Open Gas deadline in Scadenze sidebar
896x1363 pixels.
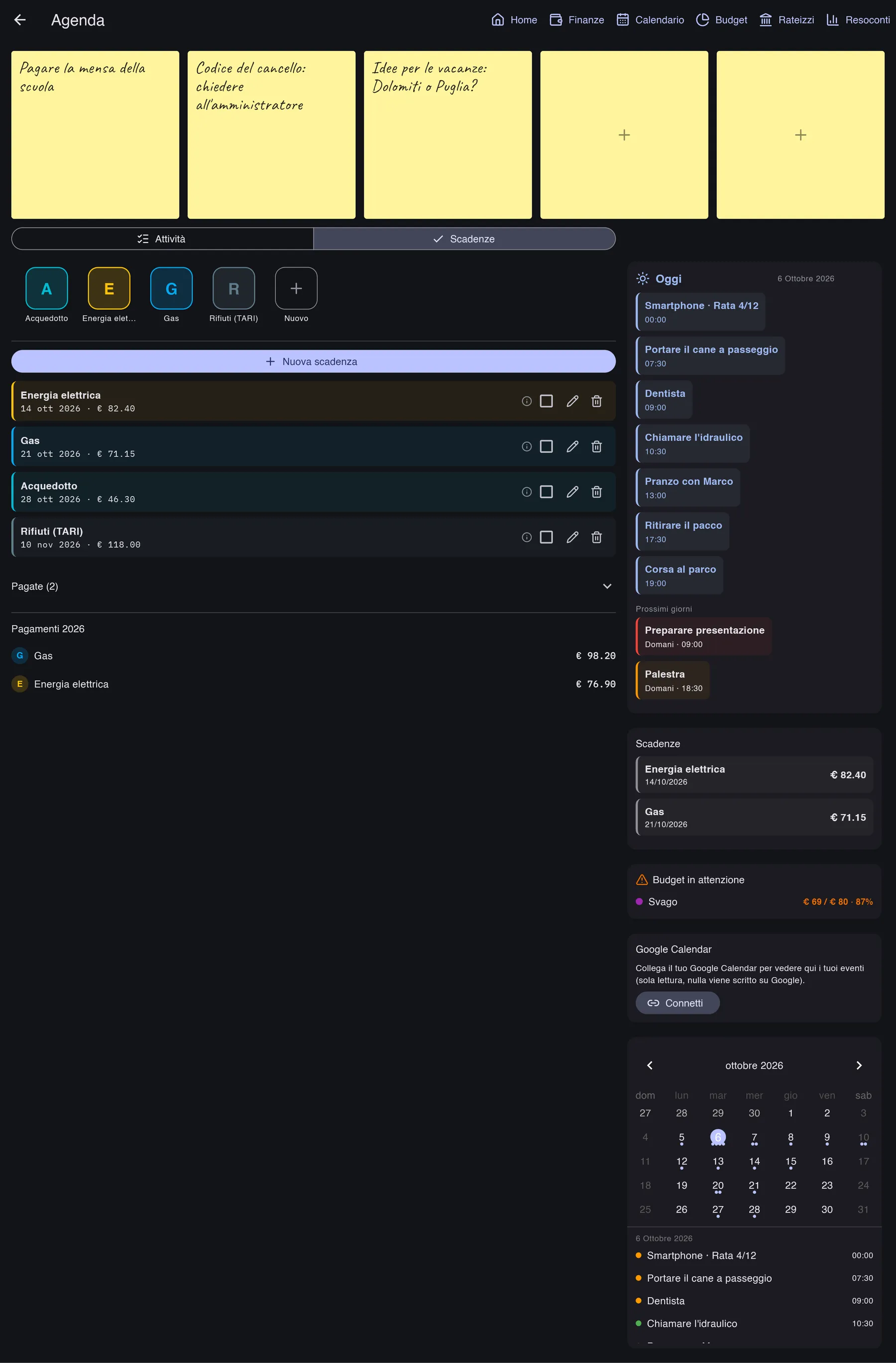click(754, 817)
